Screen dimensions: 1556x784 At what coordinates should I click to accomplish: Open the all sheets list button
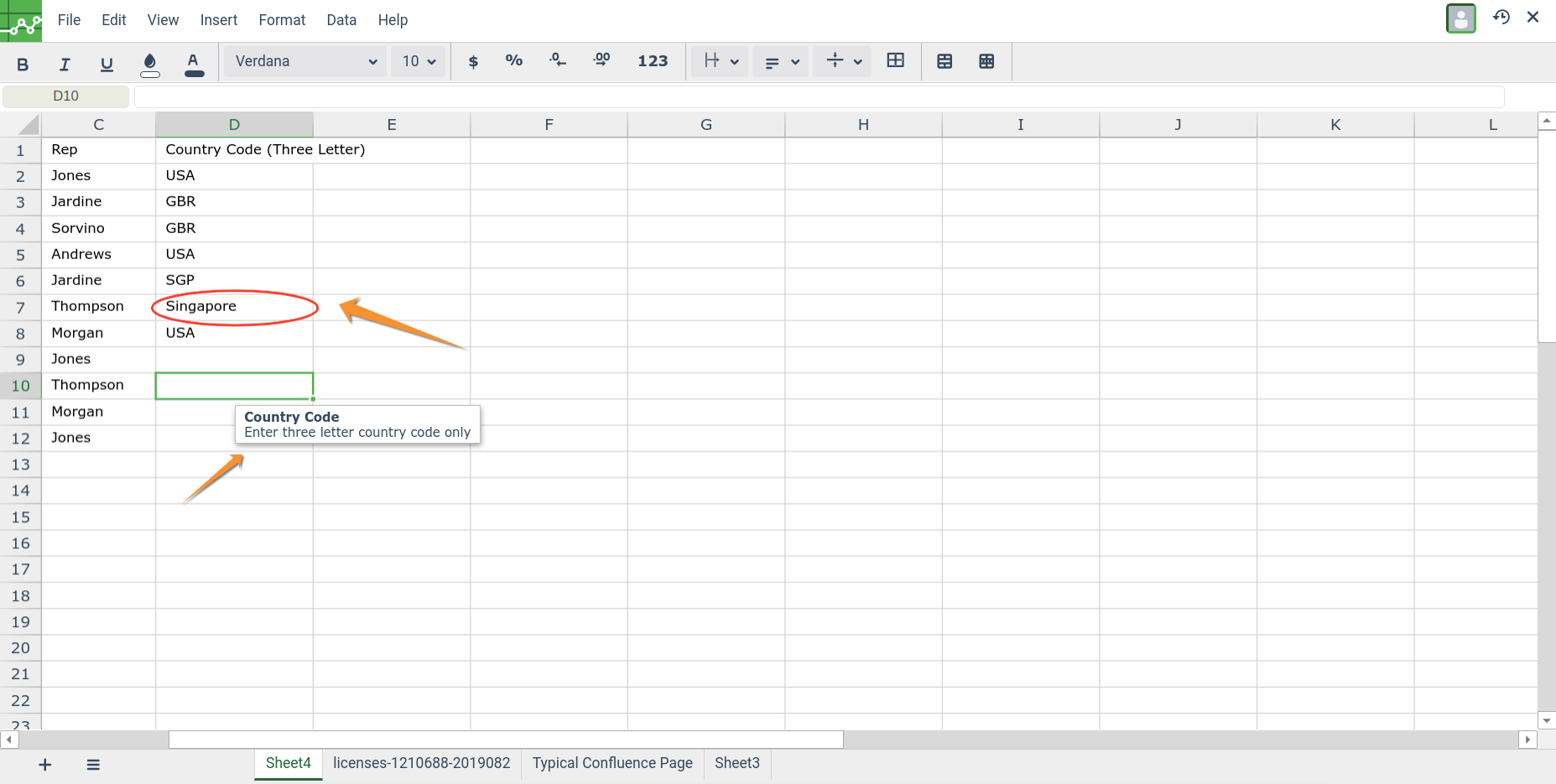click(x=93, y=765)
